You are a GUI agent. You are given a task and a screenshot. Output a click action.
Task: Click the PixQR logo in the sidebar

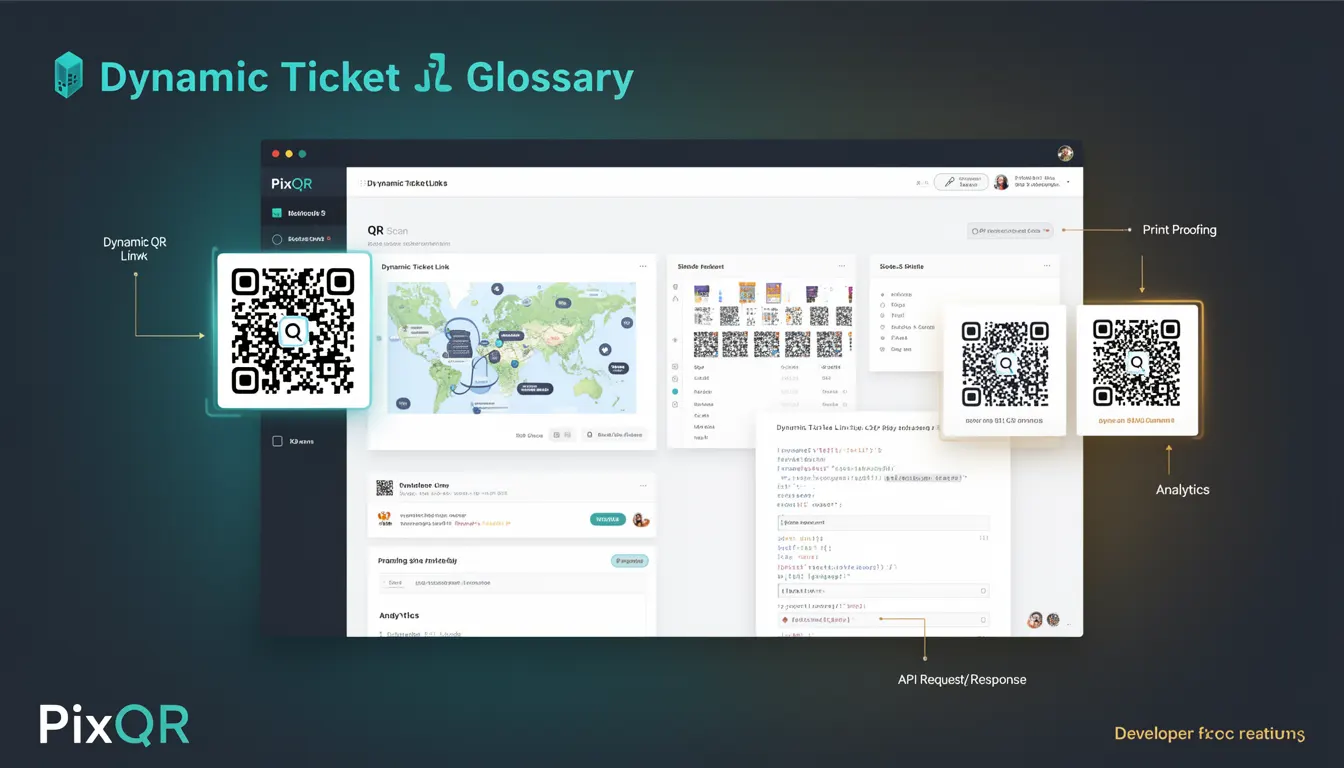291,183
